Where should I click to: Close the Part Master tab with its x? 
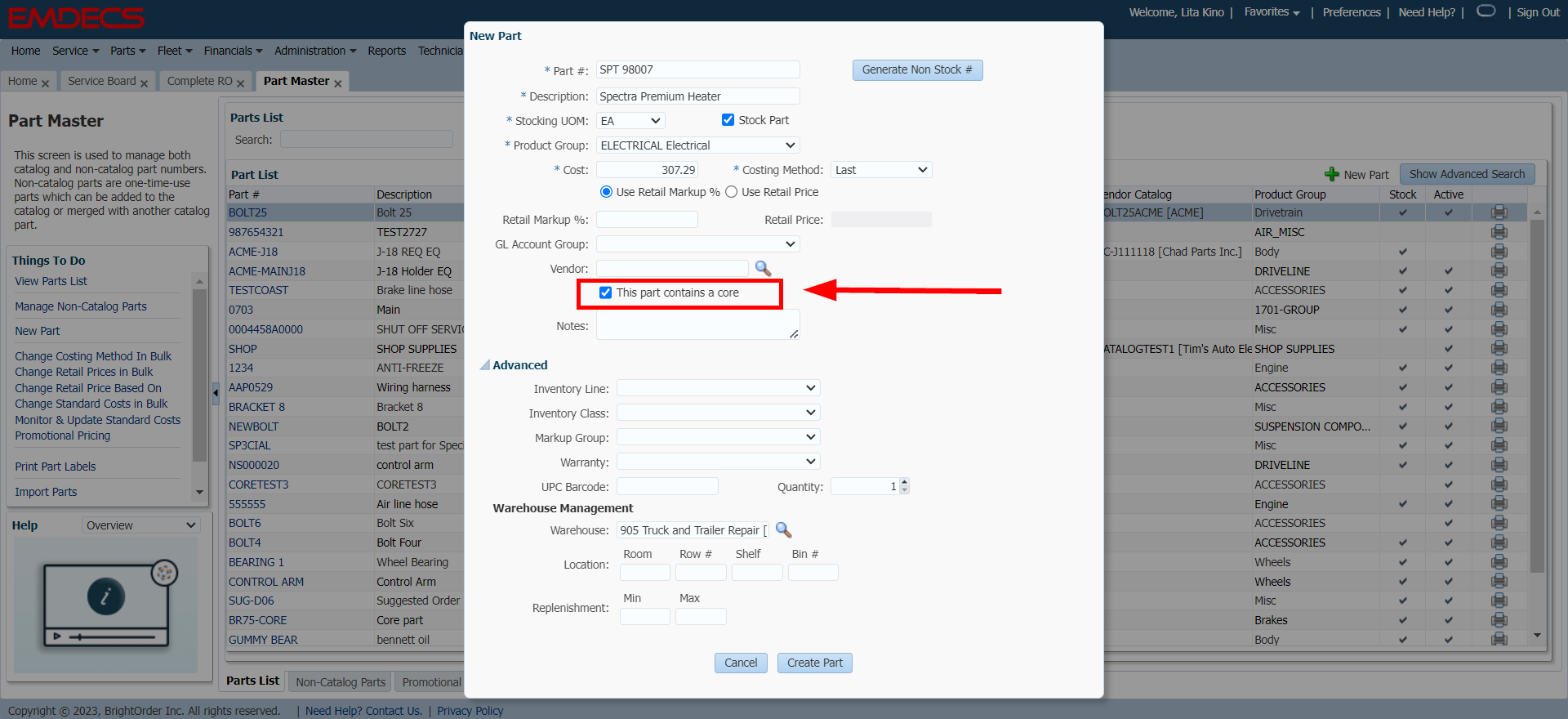click(x=337, y=83)
